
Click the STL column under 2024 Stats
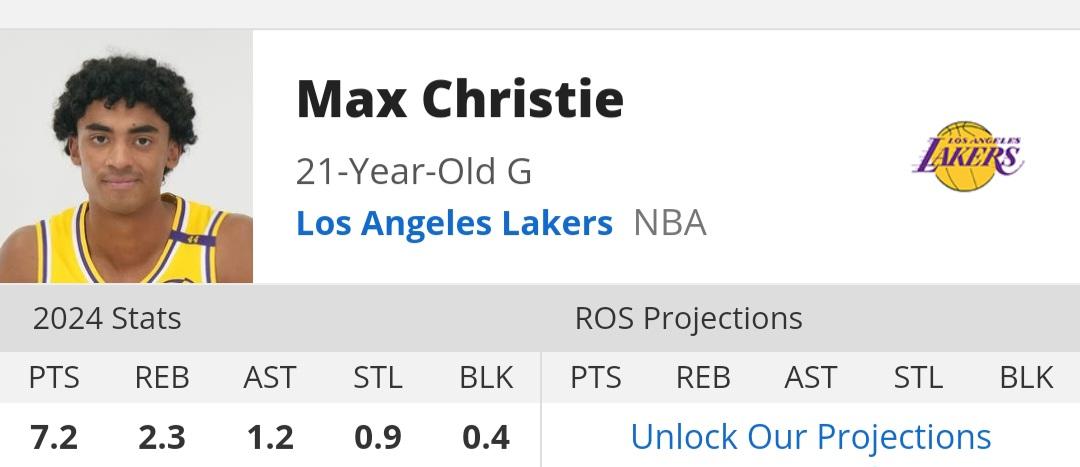pyautogui.click(x=377, y=377)
